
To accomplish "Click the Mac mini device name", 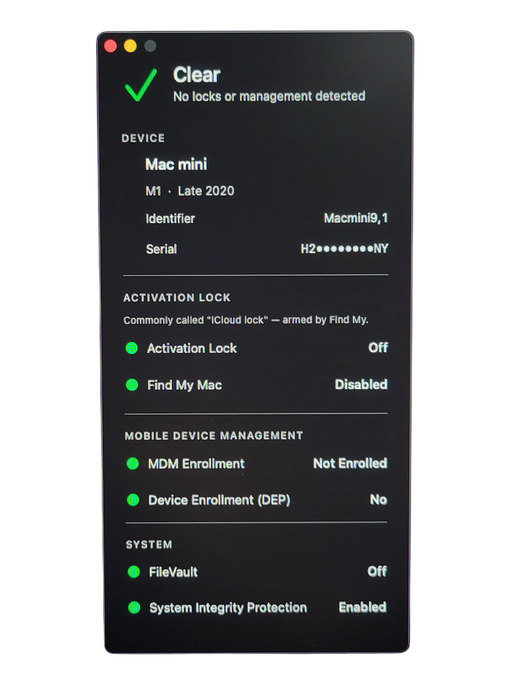I will (x=176, y=164).
